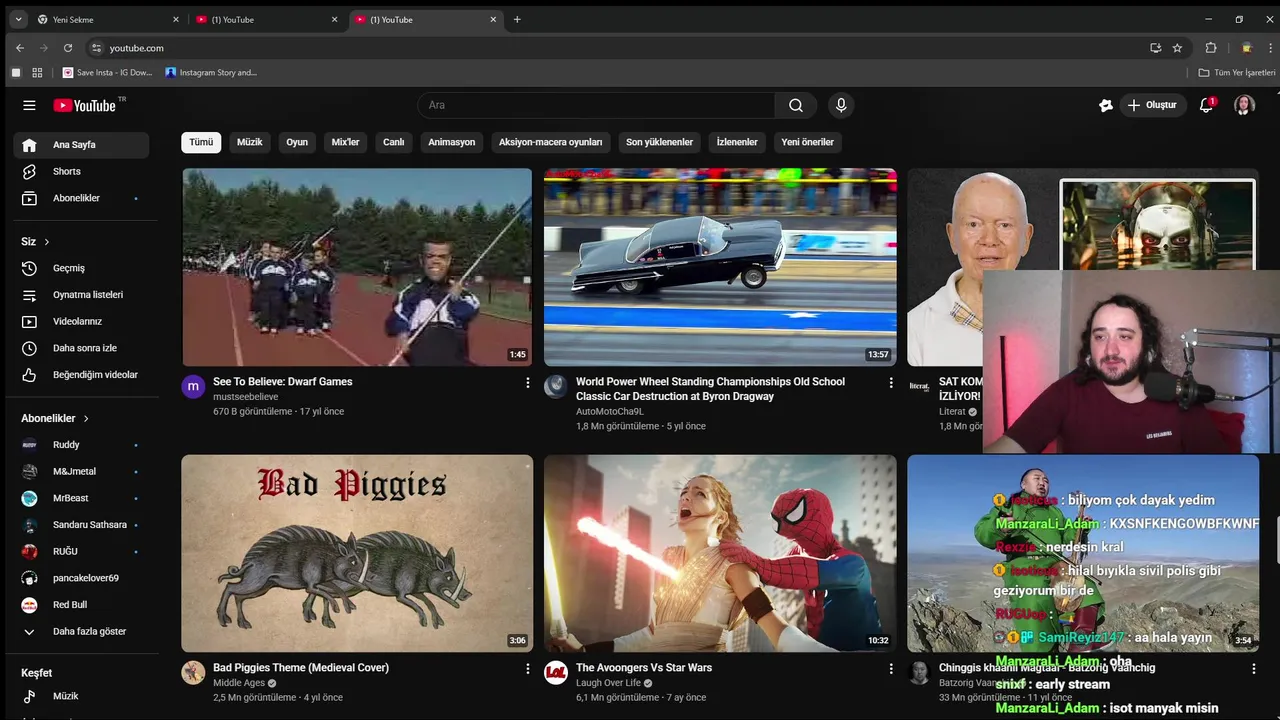Open the MrBeast subscription channel

[81, 498]
